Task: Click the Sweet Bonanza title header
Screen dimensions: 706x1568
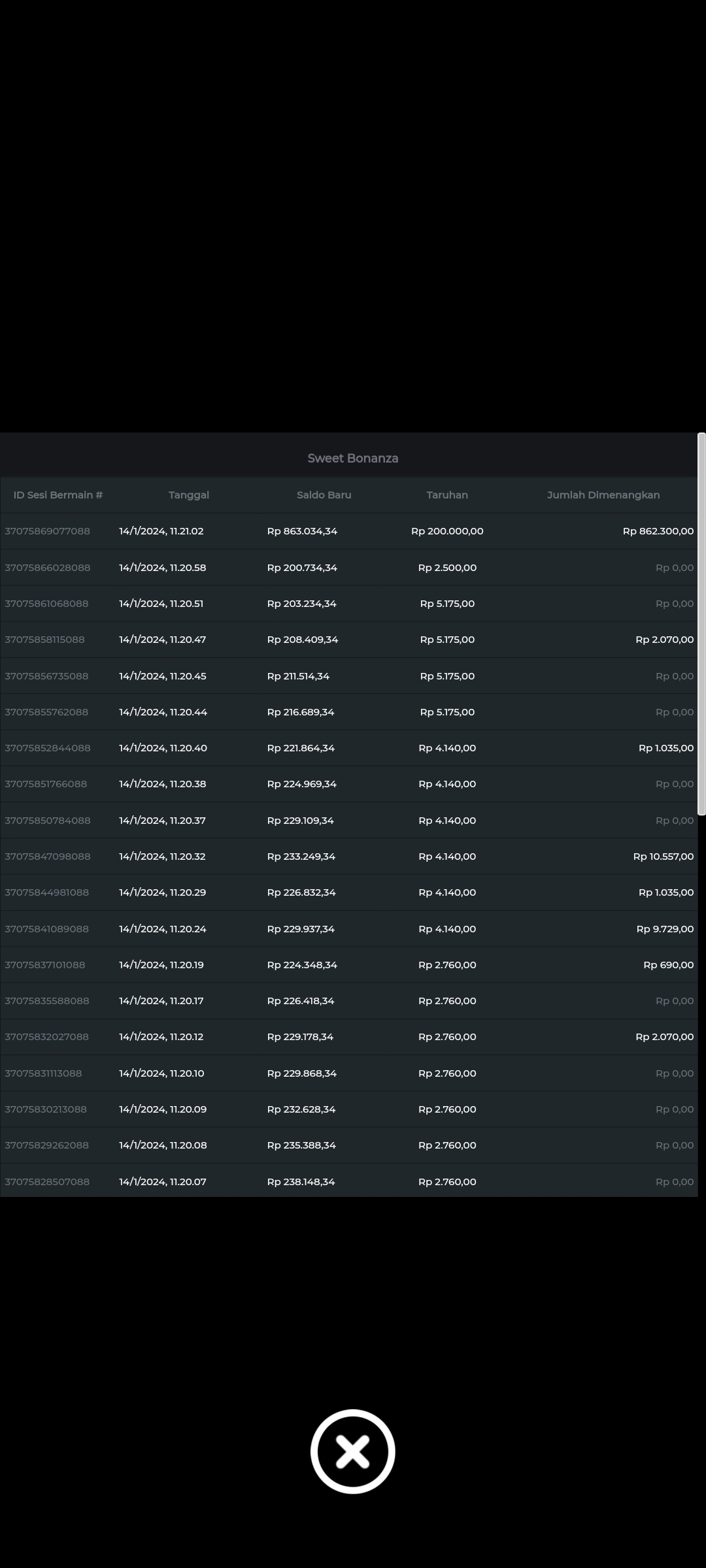Action: pyautogui.click(x=352, y=459)
